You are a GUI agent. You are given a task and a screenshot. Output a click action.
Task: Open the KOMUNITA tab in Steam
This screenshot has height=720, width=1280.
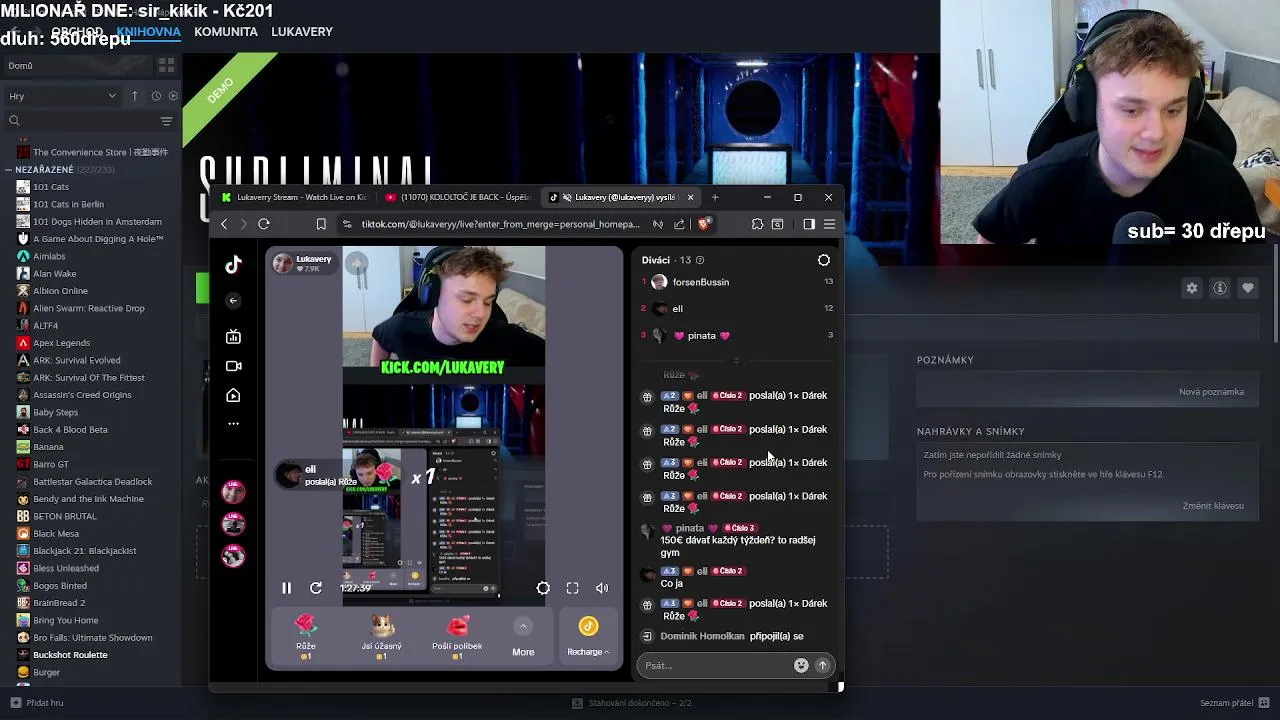coord(226,32)
